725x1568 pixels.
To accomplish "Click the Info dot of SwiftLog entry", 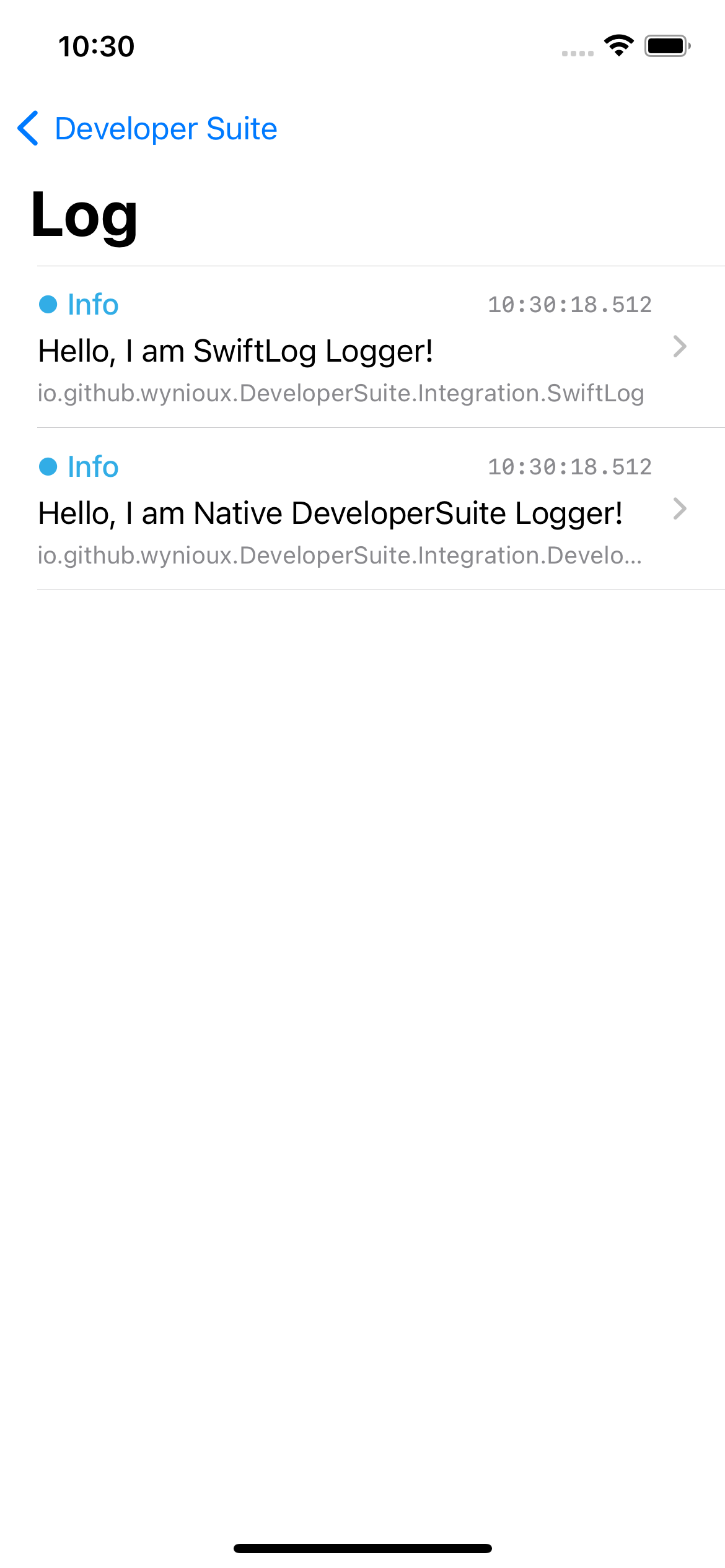I will [48, 305].
